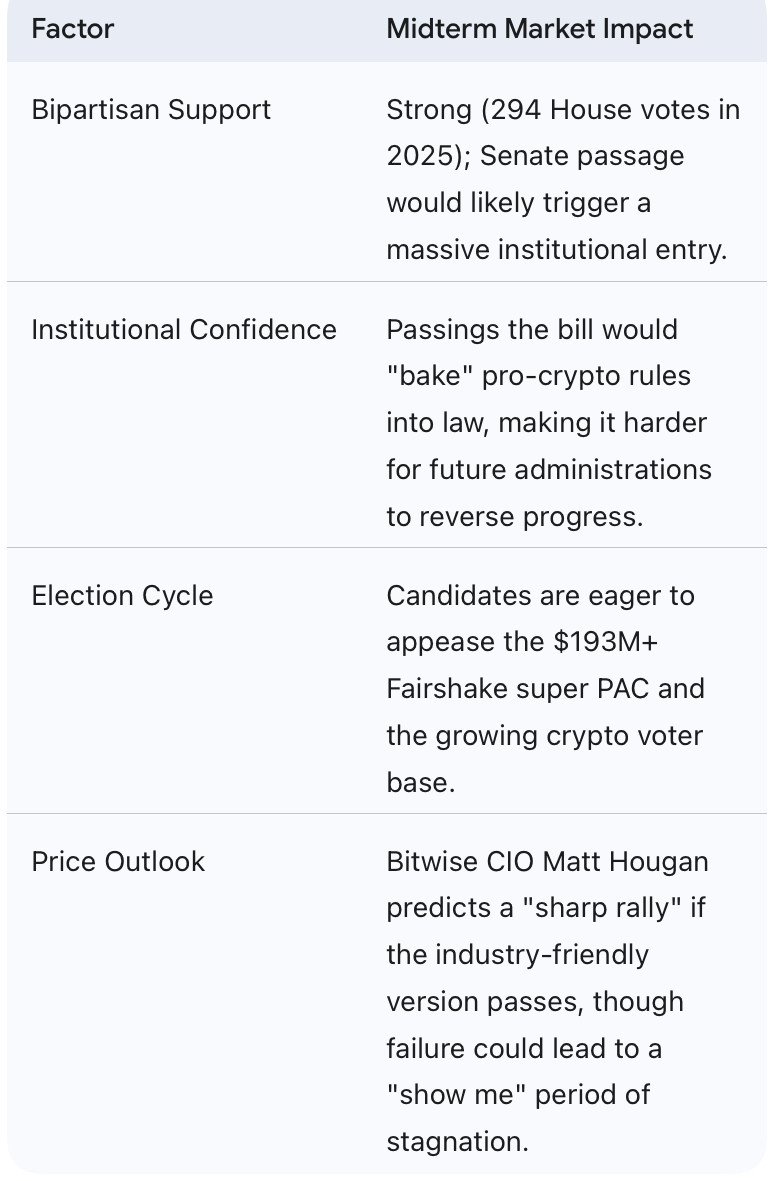Viewport: 770px width, 1181px height.
Task: Click the 'Fairshake super PAC and' text
Action: click(x=545, y=689)
